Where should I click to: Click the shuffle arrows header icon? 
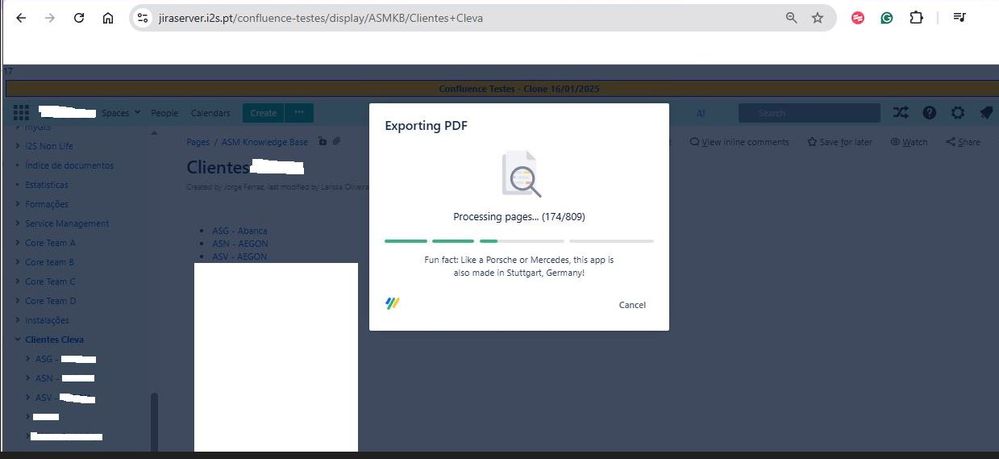(x=900, y=113)
